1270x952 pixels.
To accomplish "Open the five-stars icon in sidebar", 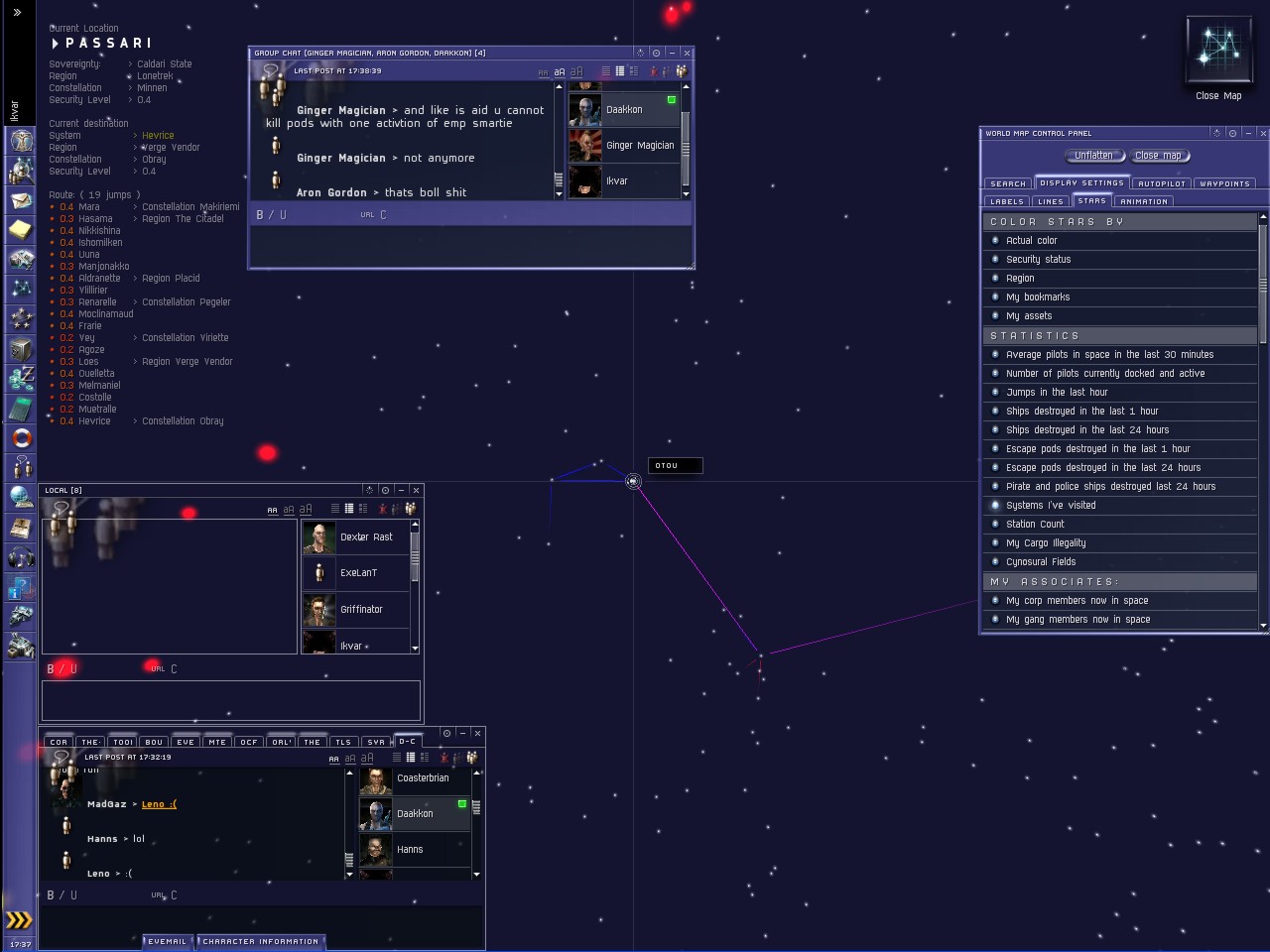I will tap(21, 319).
